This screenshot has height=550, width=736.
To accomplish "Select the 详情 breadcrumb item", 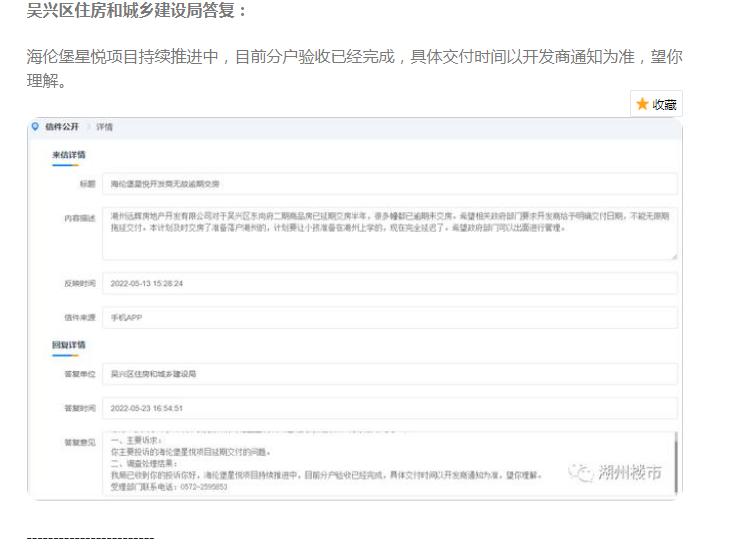I will point(105,127).
